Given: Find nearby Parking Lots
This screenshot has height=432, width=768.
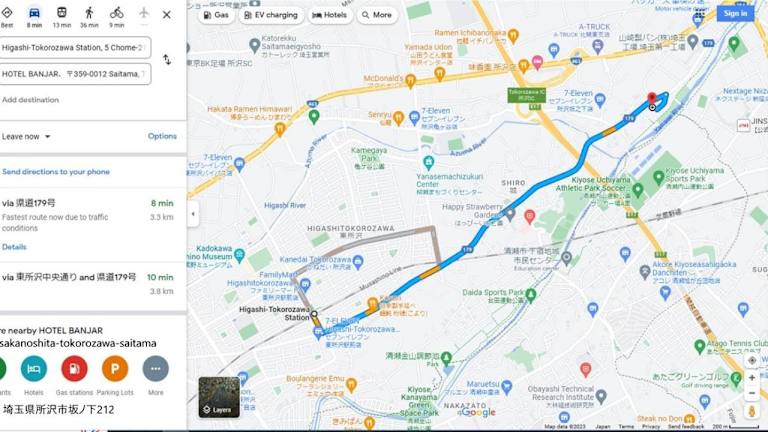Looking at the screenshot, I should click(x=115, y=369).
